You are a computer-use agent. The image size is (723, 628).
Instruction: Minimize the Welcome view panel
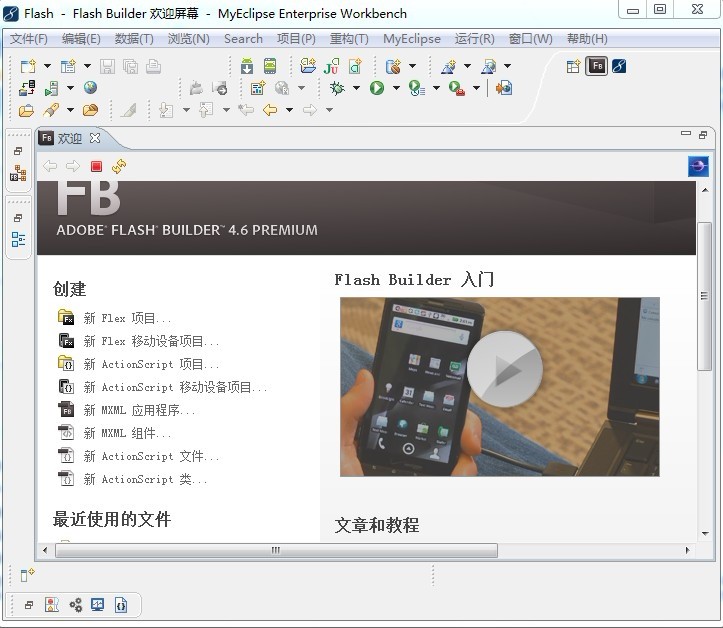(x=686, y=134)
